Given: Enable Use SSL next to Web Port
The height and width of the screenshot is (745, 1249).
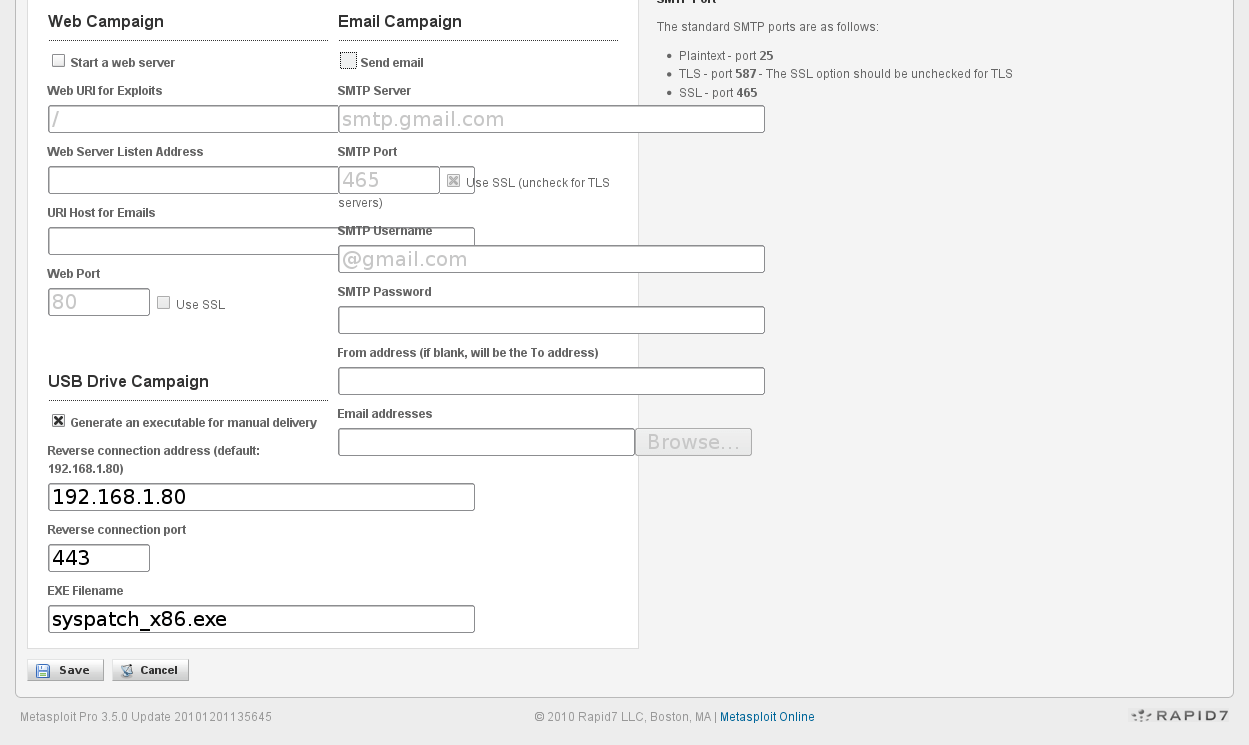Looking at the screenshot, I should click(163, 302).
